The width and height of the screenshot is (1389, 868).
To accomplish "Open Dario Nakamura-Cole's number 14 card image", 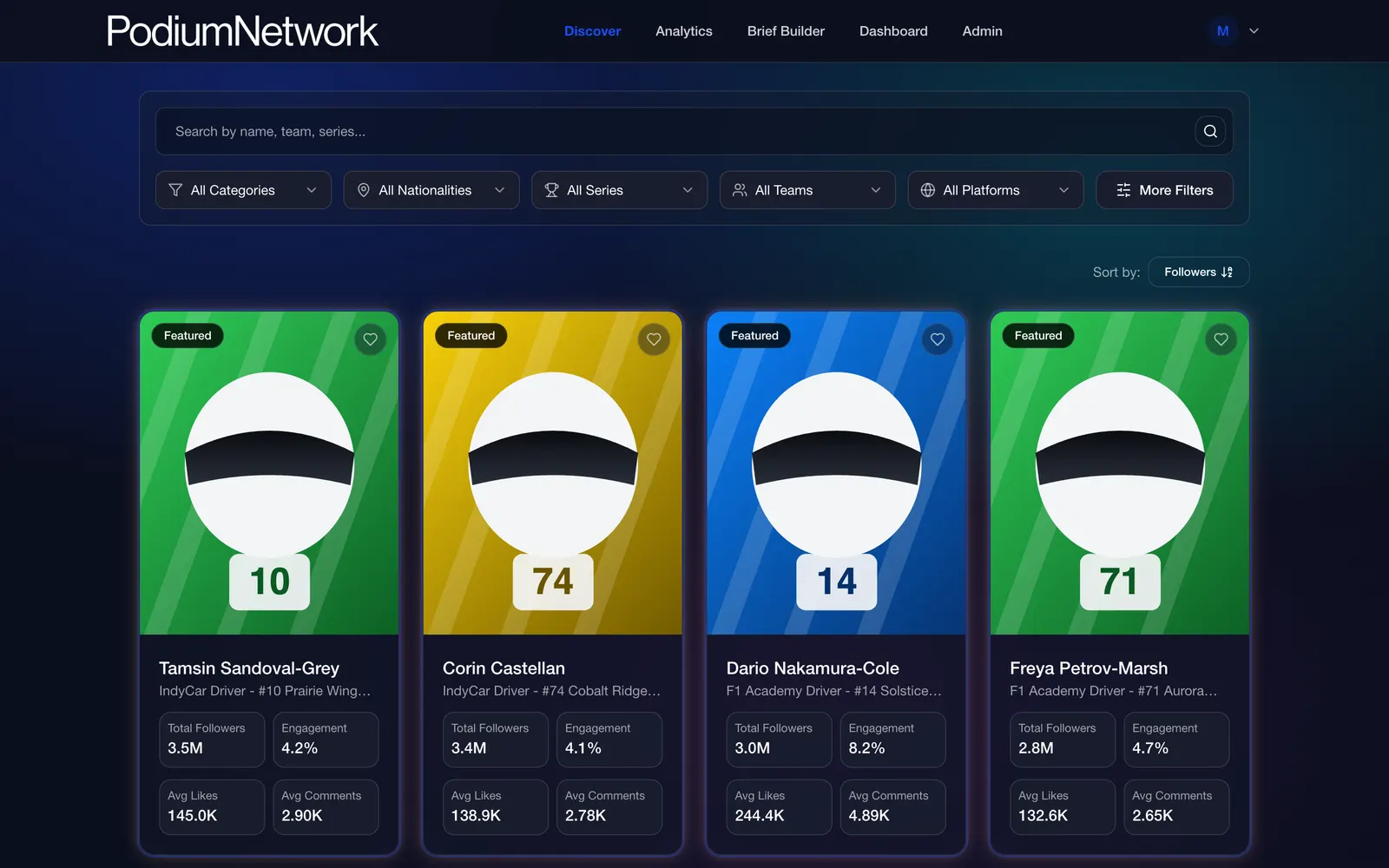I will pyautogui.click(x=836, y=473).
